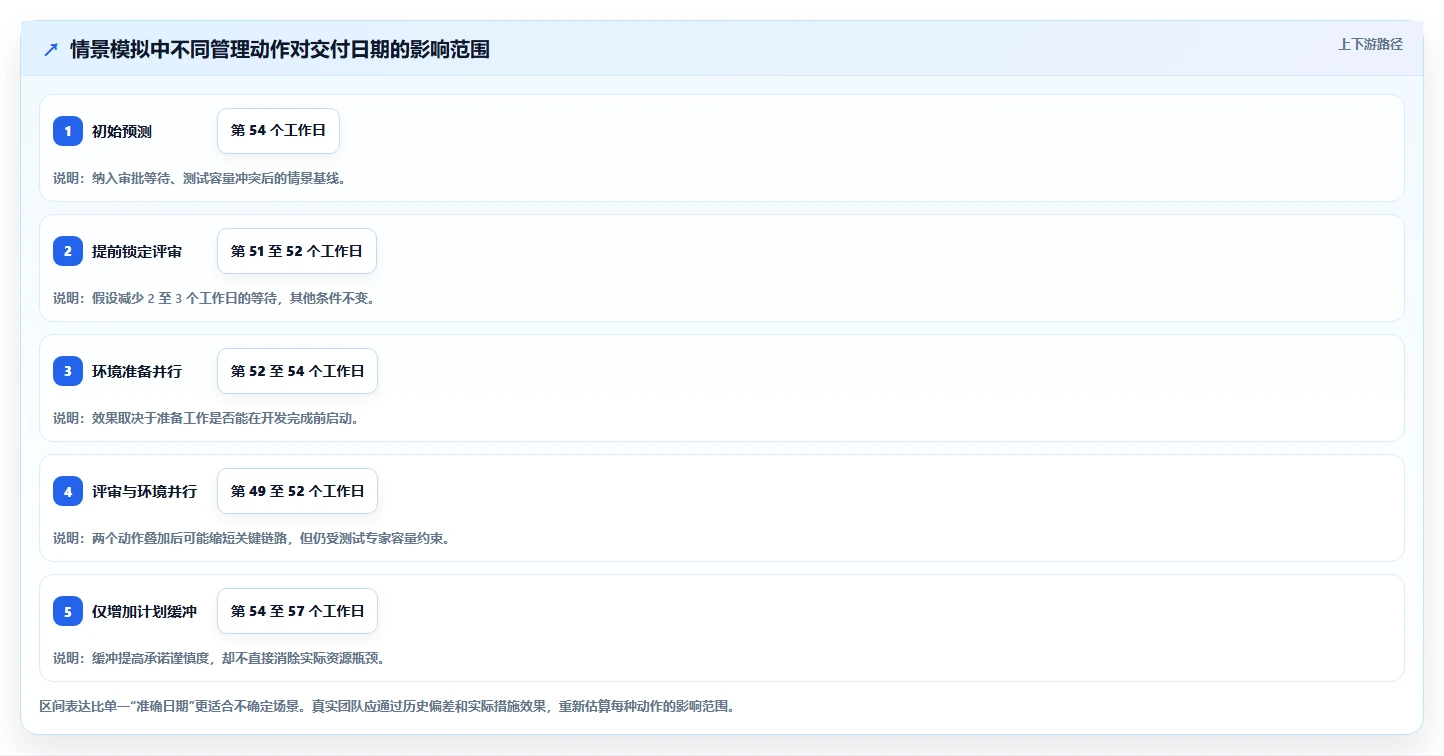Select the 评审与环境并行 label

click(144, 491)
